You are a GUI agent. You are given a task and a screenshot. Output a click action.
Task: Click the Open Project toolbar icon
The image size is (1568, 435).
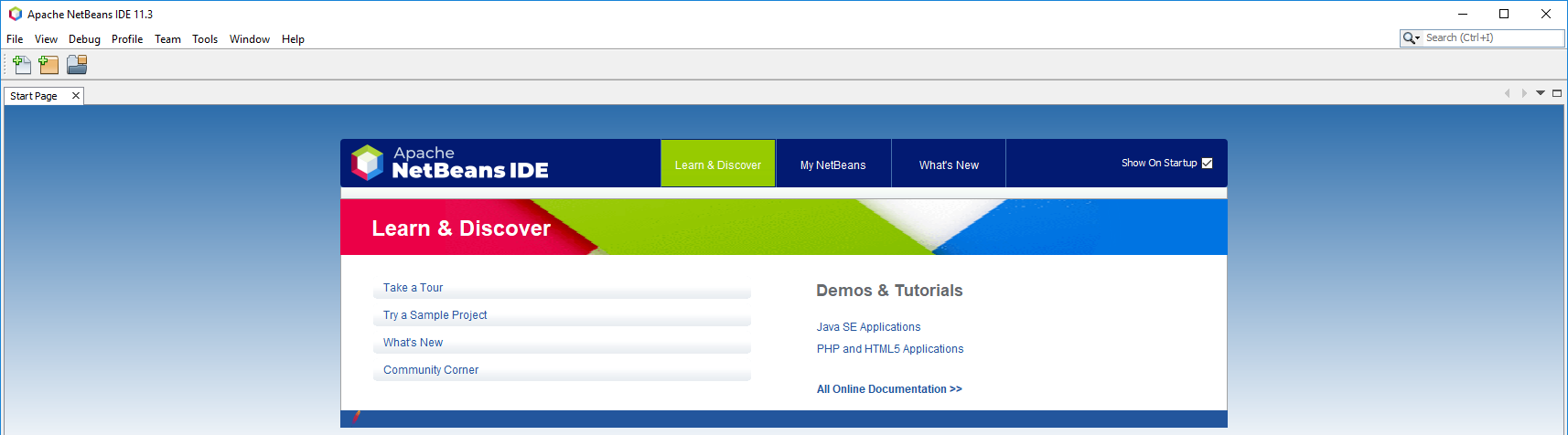(77, 64)
